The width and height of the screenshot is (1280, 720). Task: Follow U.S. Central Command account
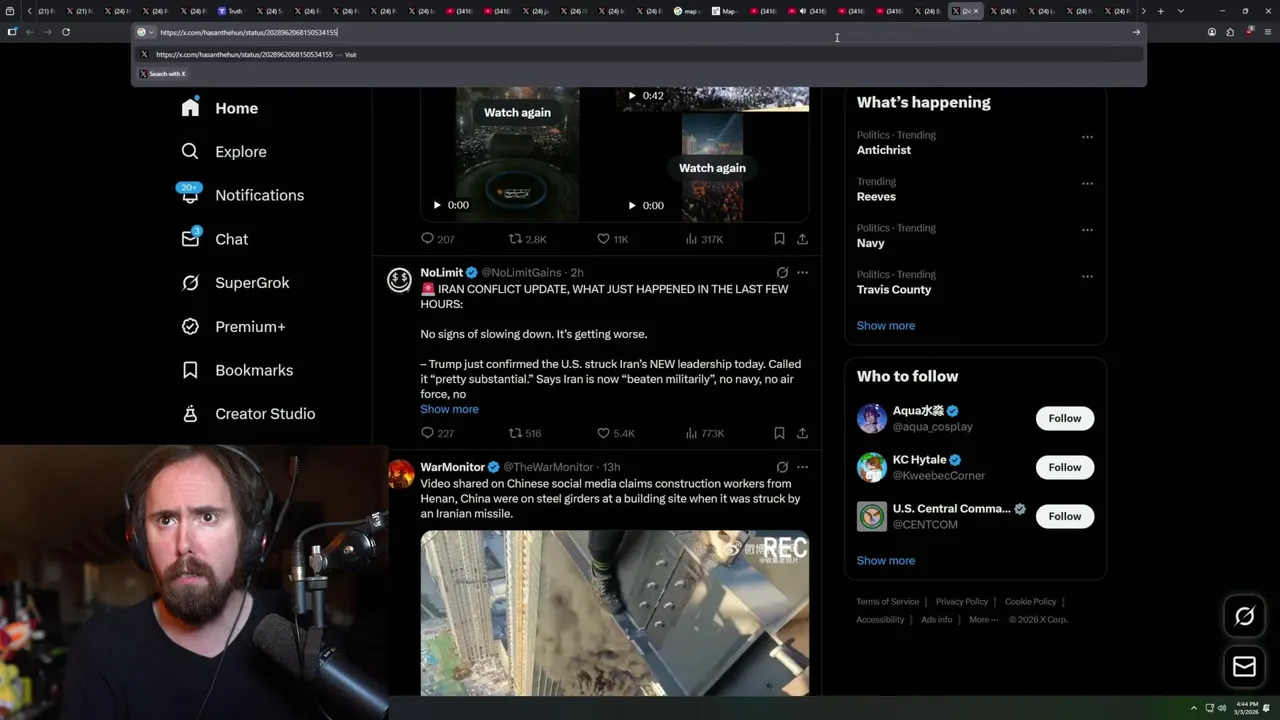pyautogui.click(x=1064, y=516)
